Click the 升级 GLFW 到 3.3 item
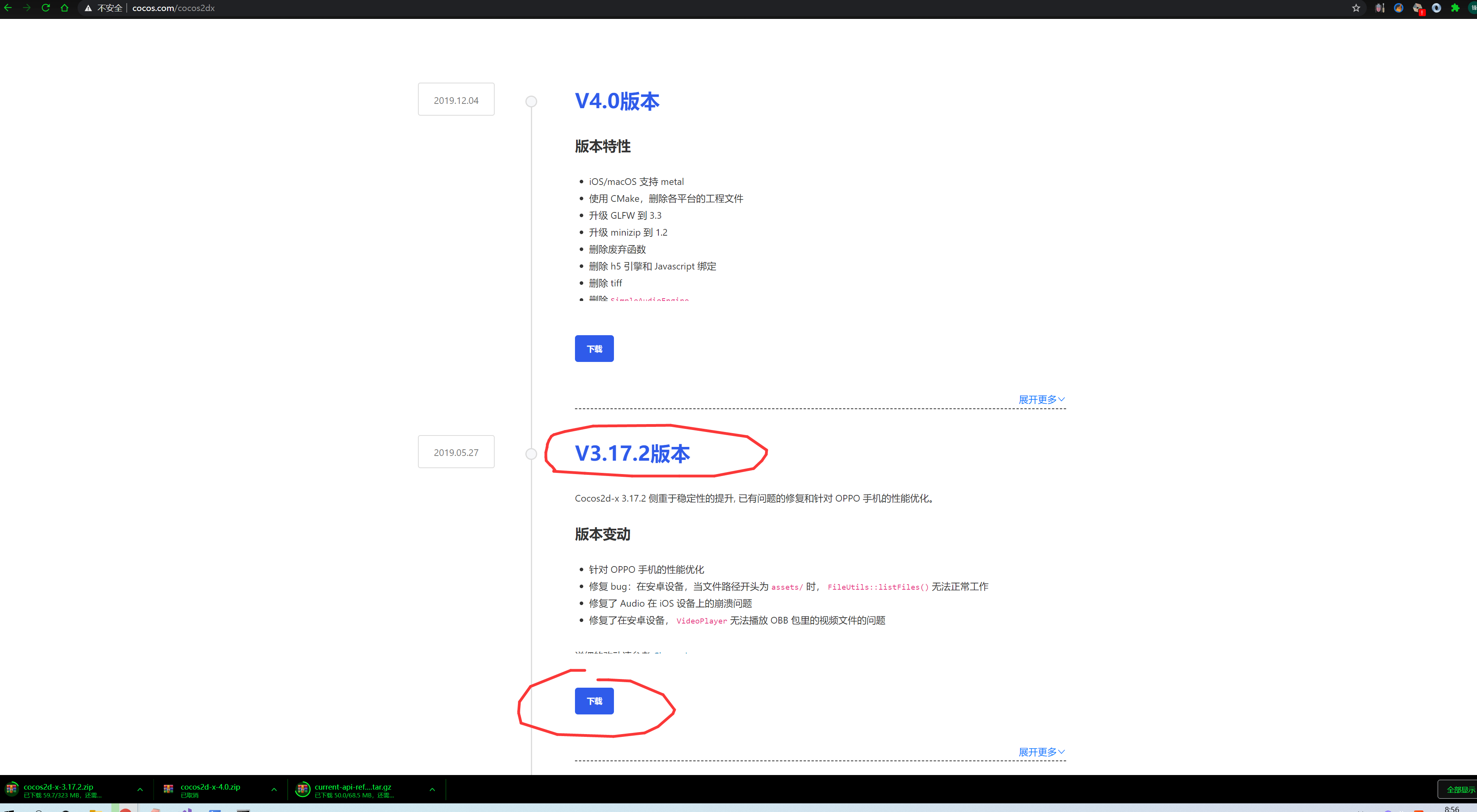This screenshot has height=812, width=1477. pyautogui.click(x=625, y=216)
